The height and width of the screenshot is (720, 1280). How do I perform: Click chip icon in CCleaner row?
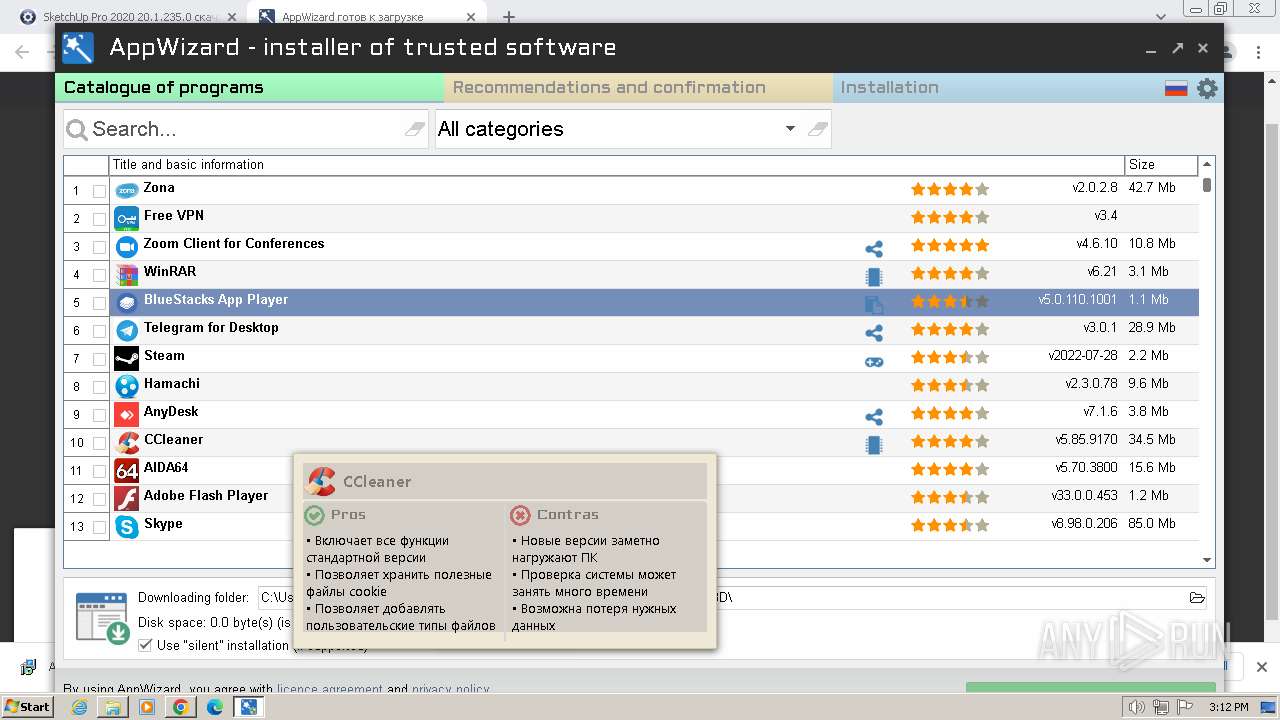pos(874,445)
